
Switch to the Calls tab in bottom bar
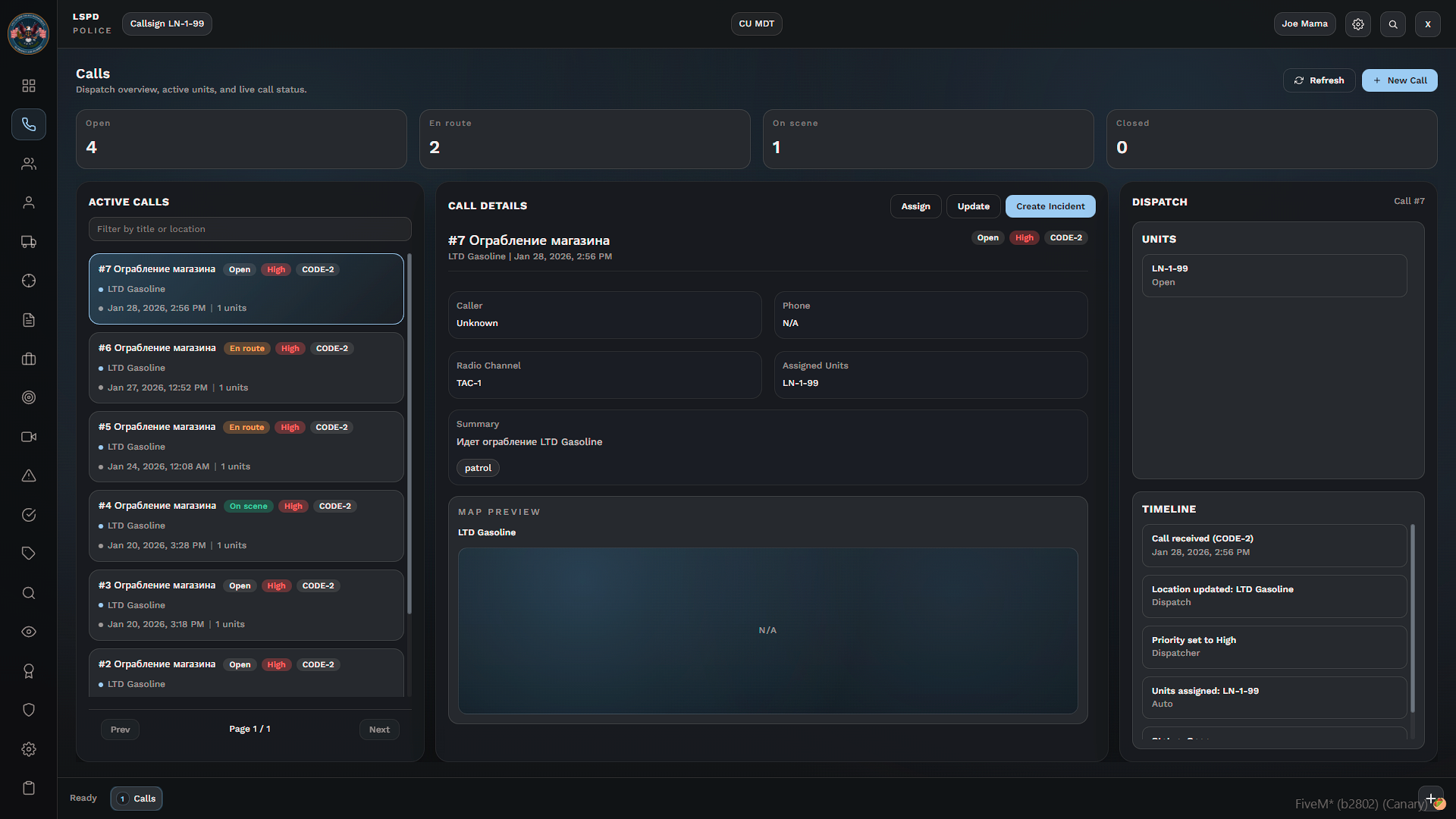pyautogui.click(x=136, y=799)
